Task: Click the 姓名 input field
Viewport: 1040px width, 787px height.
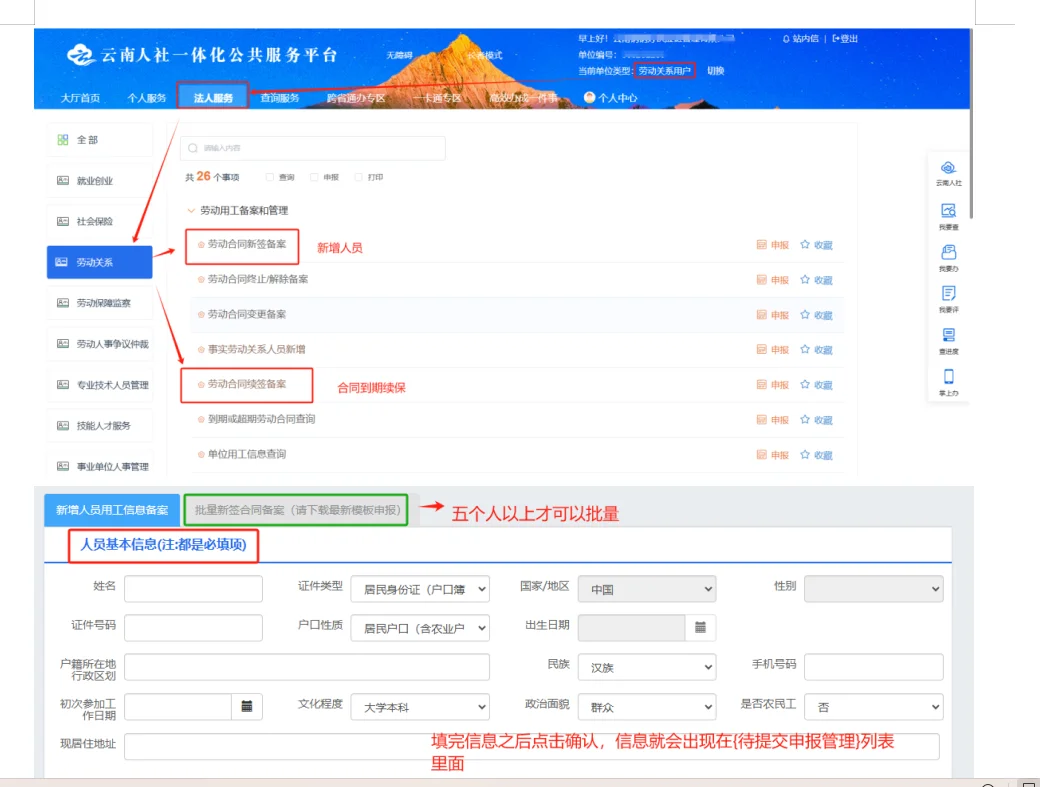Action: [193, 589]
